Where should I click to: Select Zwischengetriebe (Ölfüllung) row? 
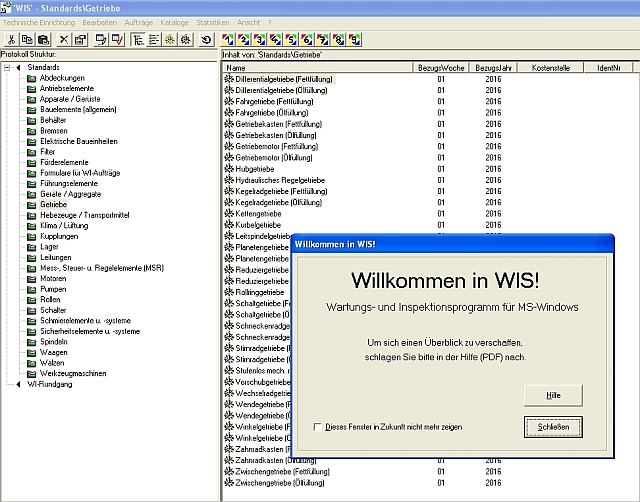coord(280,483)
